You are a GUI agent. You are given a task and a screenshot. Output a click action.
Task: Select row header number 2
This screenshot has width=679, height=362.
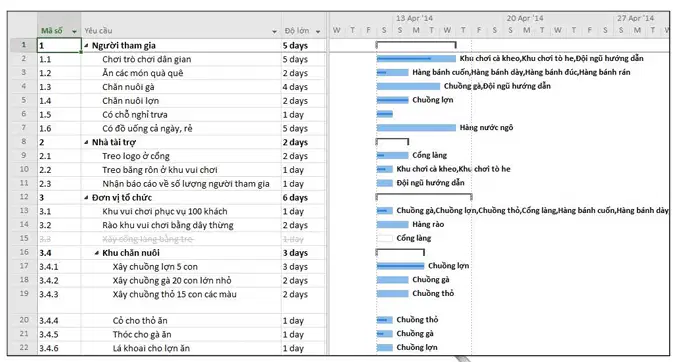24,58
